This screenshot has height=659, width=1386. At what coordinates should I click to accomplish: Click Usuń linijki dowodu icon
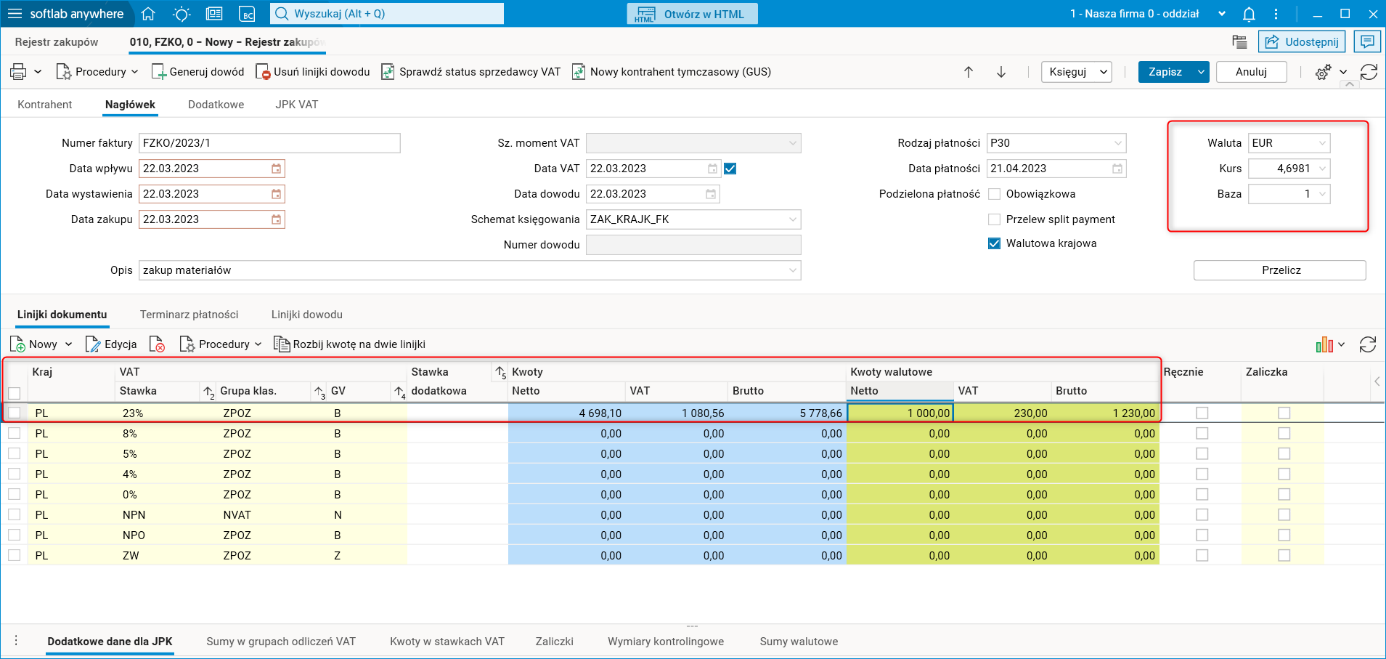coord(264,72)
